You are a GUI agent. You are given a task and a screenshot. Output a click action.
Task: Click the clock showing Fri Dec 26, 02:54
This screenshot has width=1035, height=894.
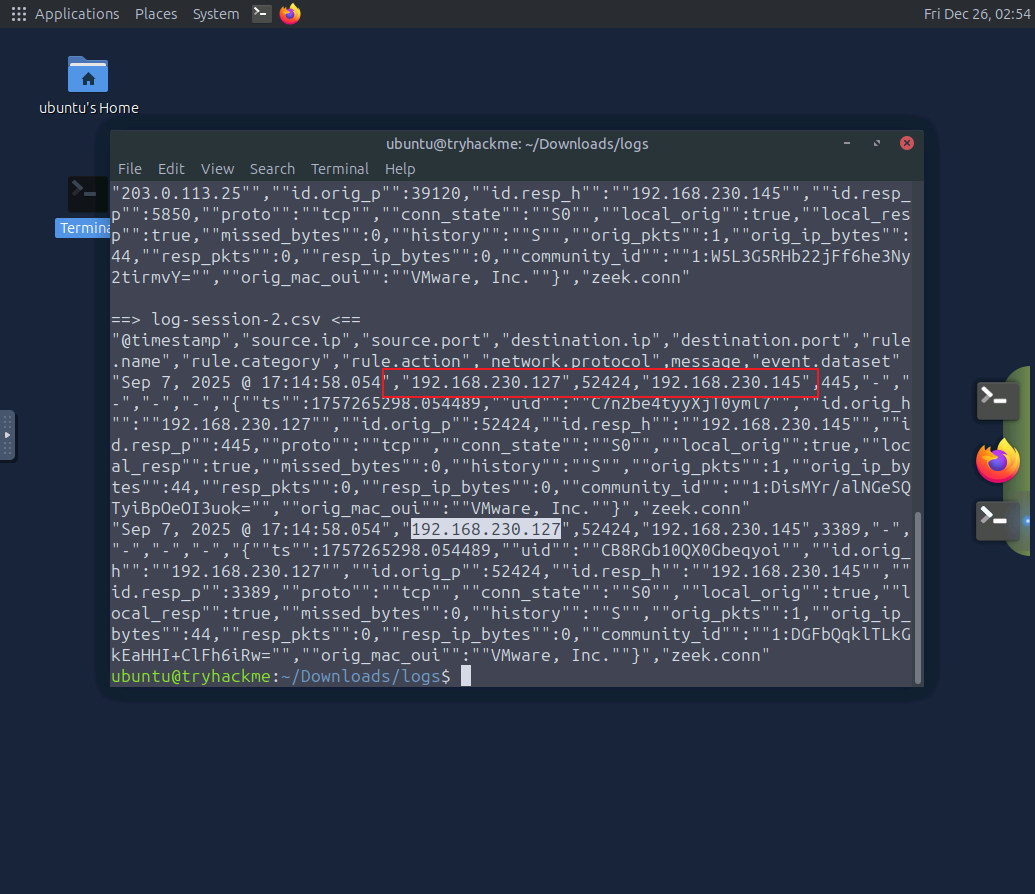click(977, 14)
